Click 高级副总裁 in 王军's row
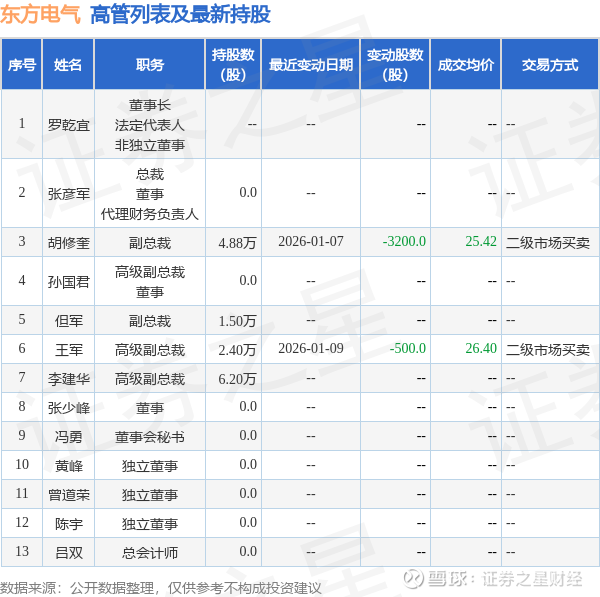This screenshot has height=597, width=600. pos(150,349)
